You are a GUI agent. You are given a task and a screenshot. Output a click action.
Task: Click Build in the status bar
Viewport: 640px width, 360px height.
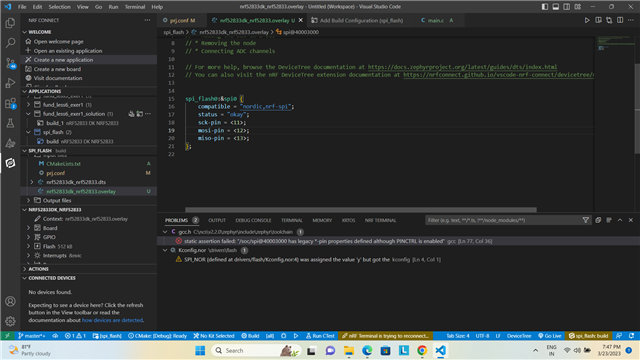click(x=250, y=336)
